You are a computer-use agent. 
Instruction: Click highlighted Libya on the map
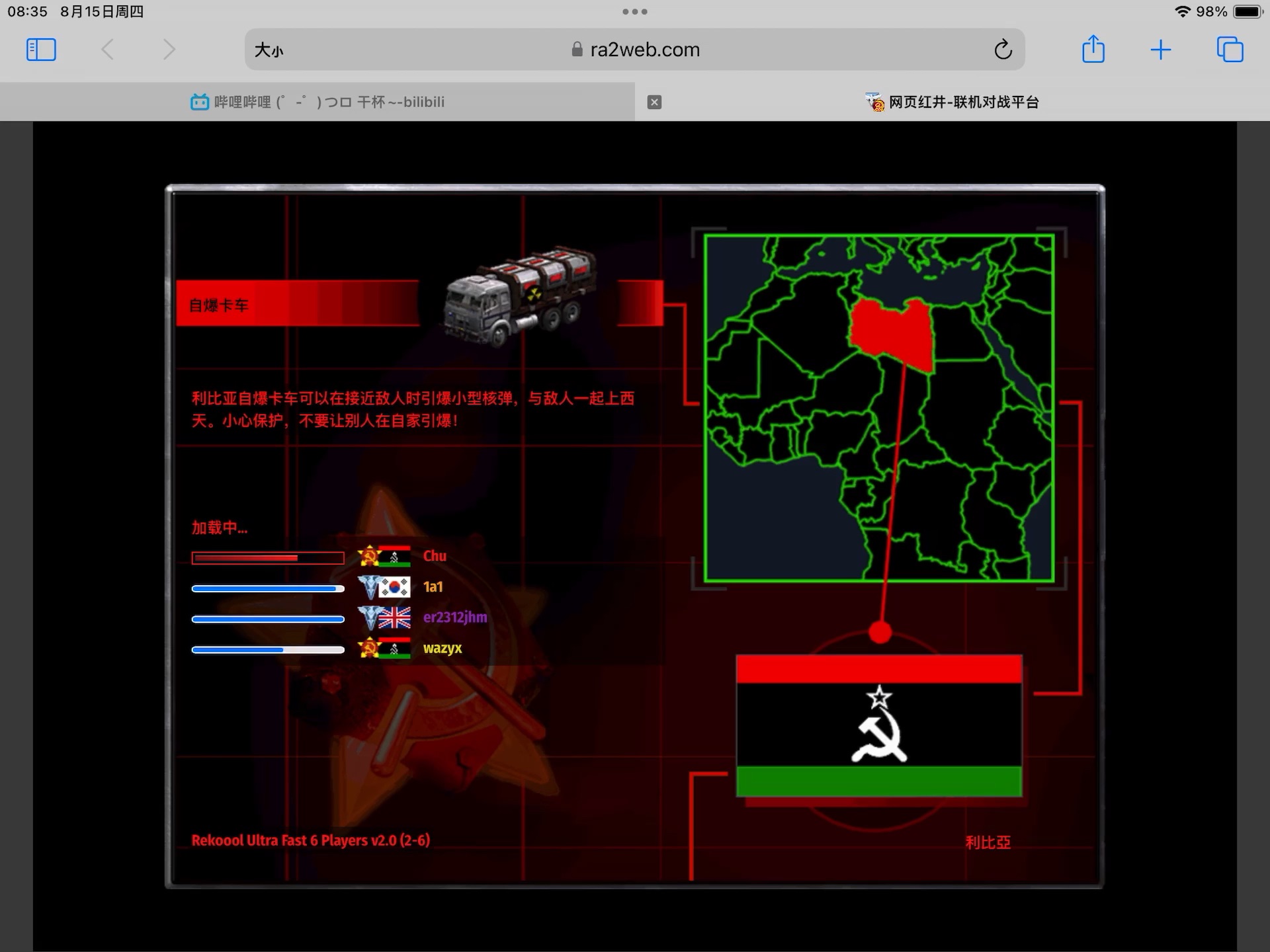892,333
